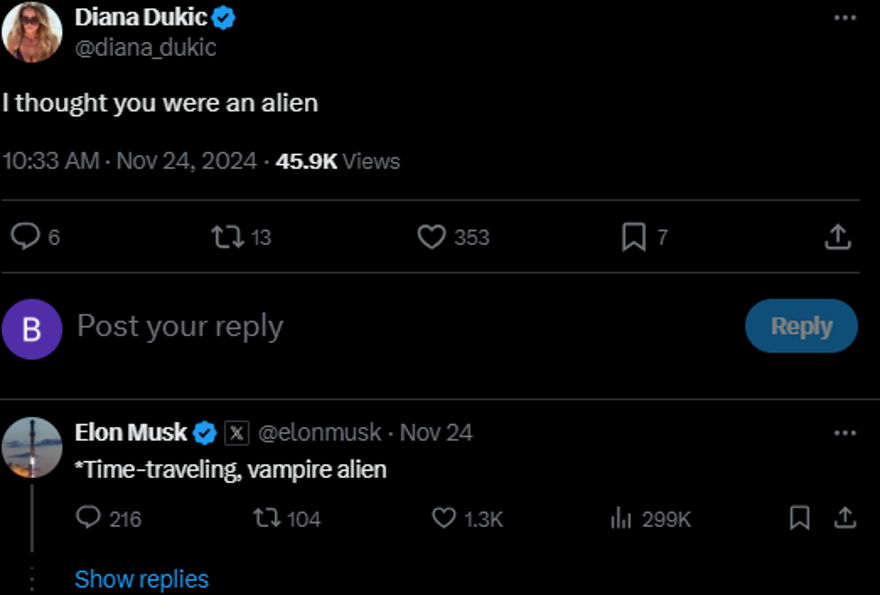Share Diana Dukic's post
880x595 pixels.
(x=837, y=237)
